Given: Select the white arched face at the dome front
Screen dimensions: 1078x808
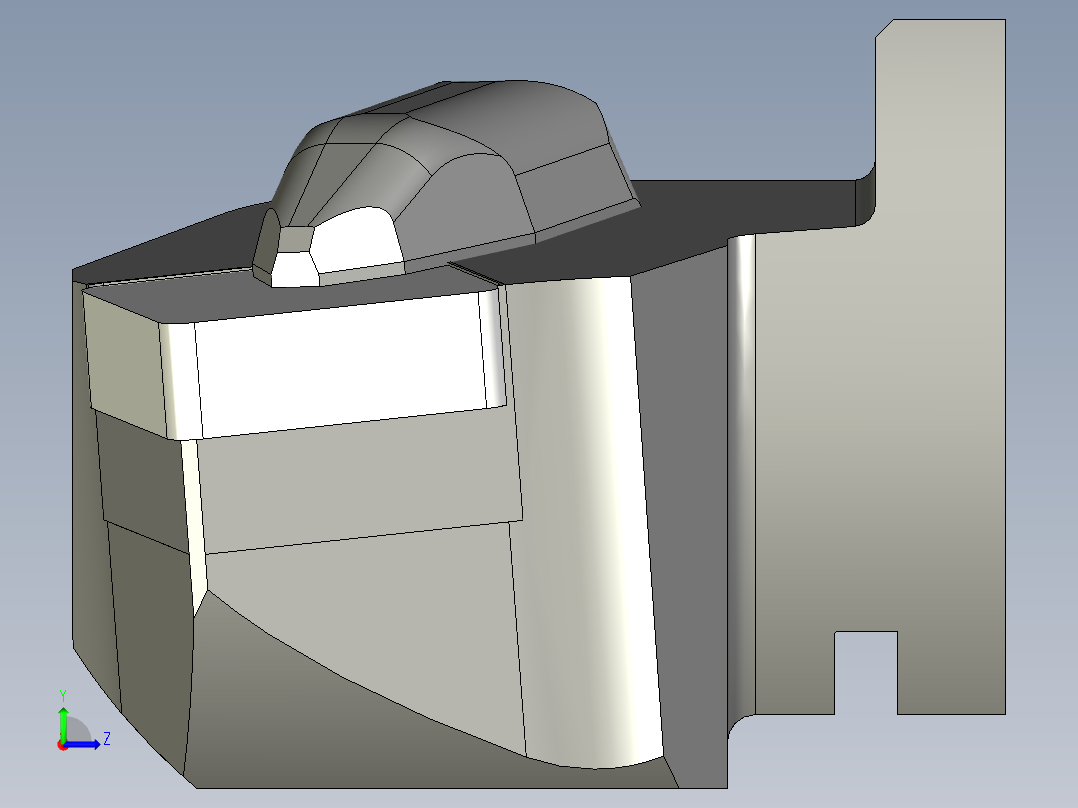Looking at the screenshot, I should click(x=359, y=239).
